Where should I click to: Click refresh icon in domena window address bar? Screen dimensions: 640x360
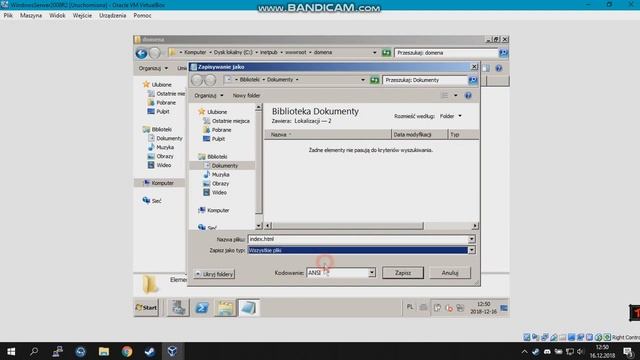[x=386, y=53]
